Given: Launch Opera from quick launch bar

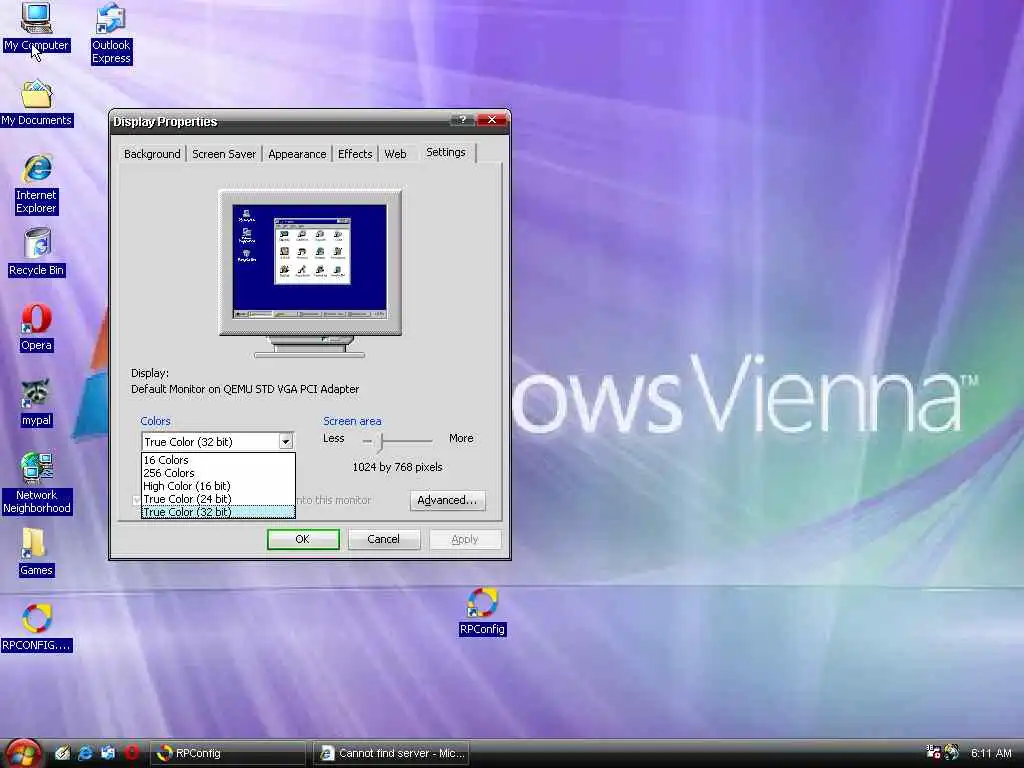Looking at the screenshot, I should click(131, 753).
